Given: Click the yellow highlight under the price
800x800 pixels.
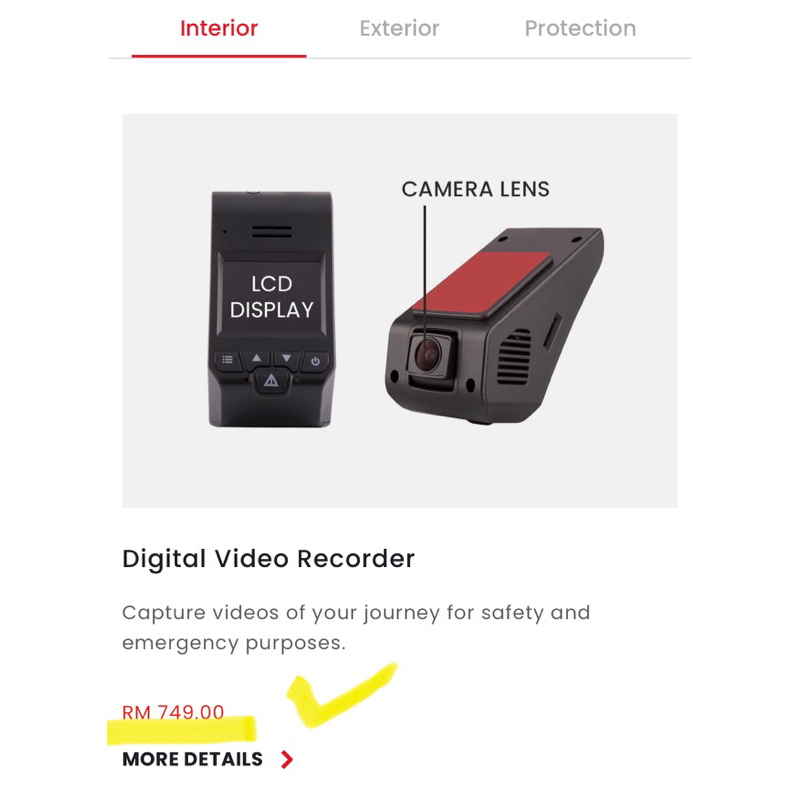Looking at the screenshot, I should 181,730.
